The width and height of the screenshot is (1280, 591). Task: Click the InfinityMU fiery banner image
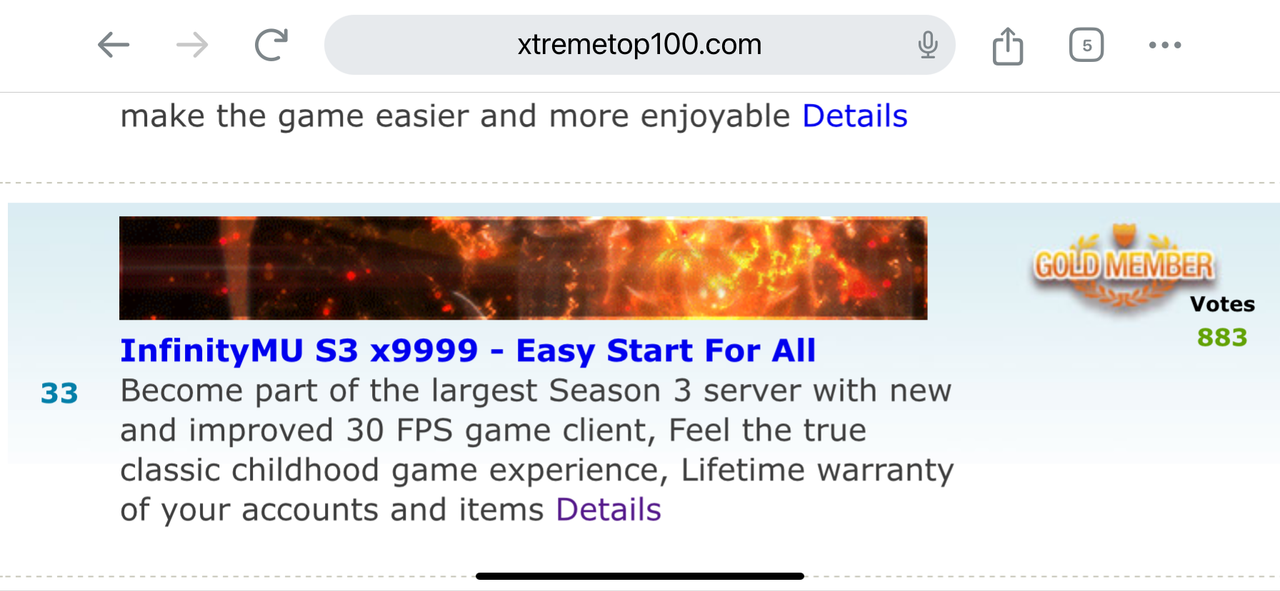(523, 268)
